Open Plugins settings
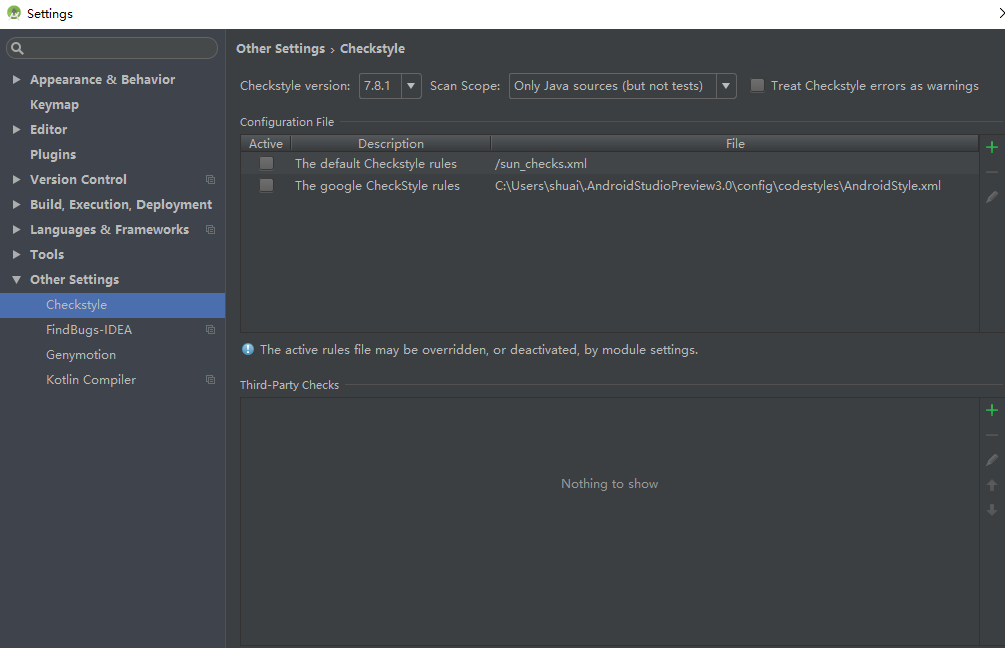1005x648 pixels. coord(53,154)
